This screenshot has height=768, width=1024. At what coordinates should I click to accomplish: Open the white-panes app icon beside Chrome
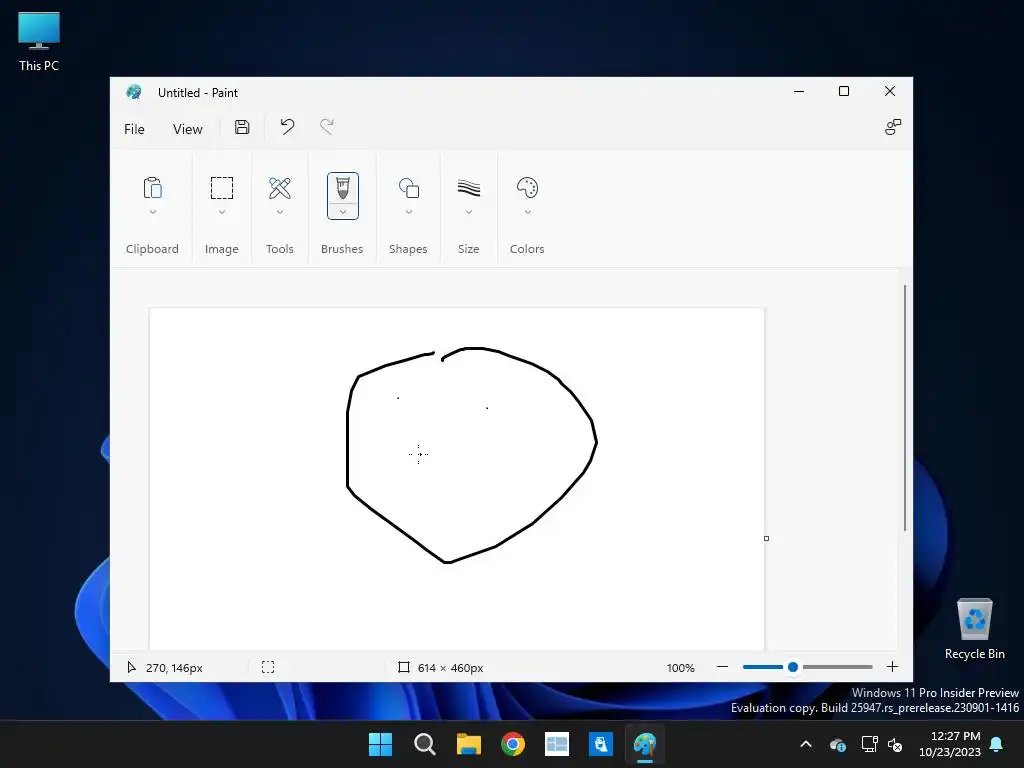point(556,744)
